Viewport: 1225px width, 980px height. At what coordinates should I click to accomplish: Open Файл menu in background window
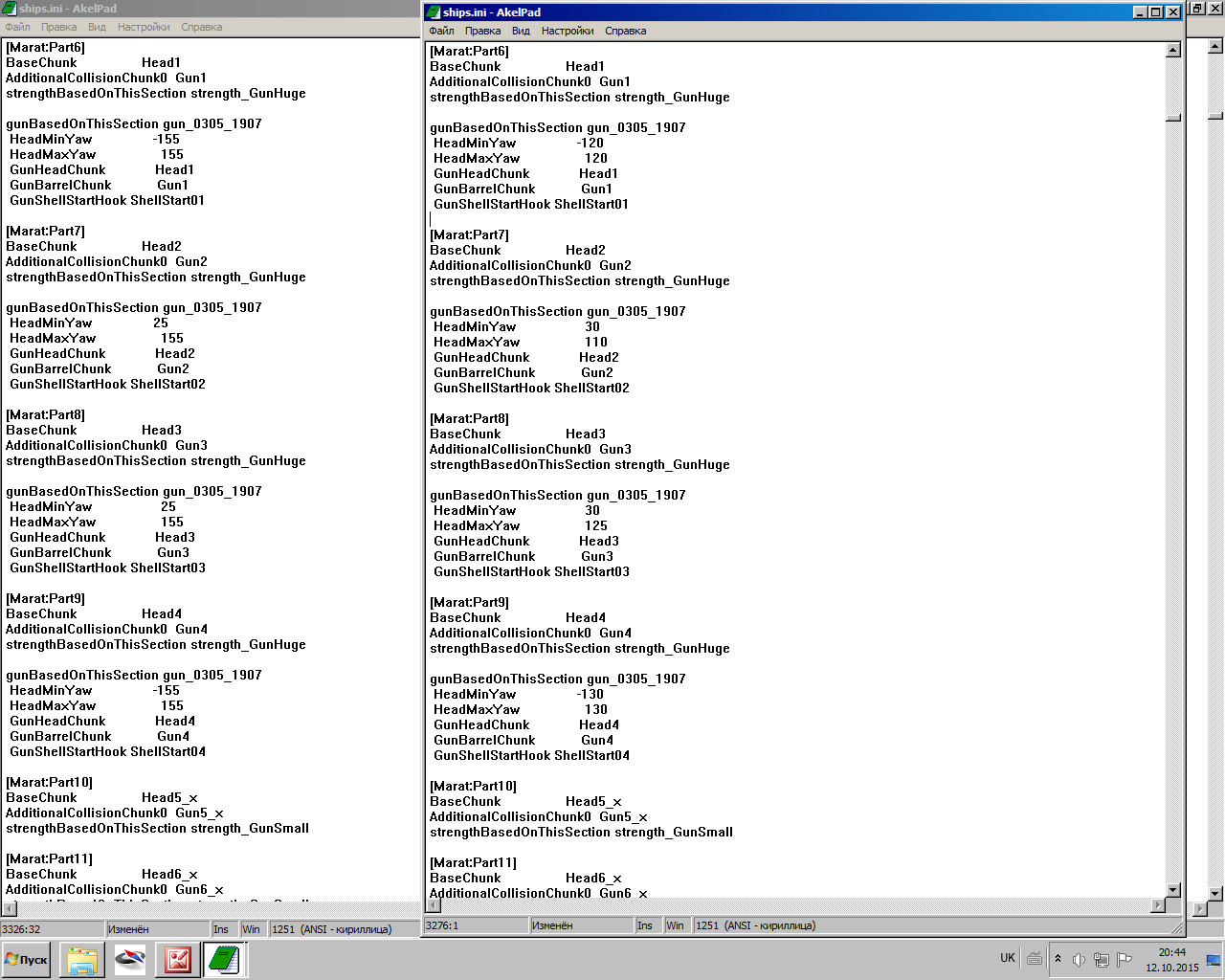tap(18, 27)
